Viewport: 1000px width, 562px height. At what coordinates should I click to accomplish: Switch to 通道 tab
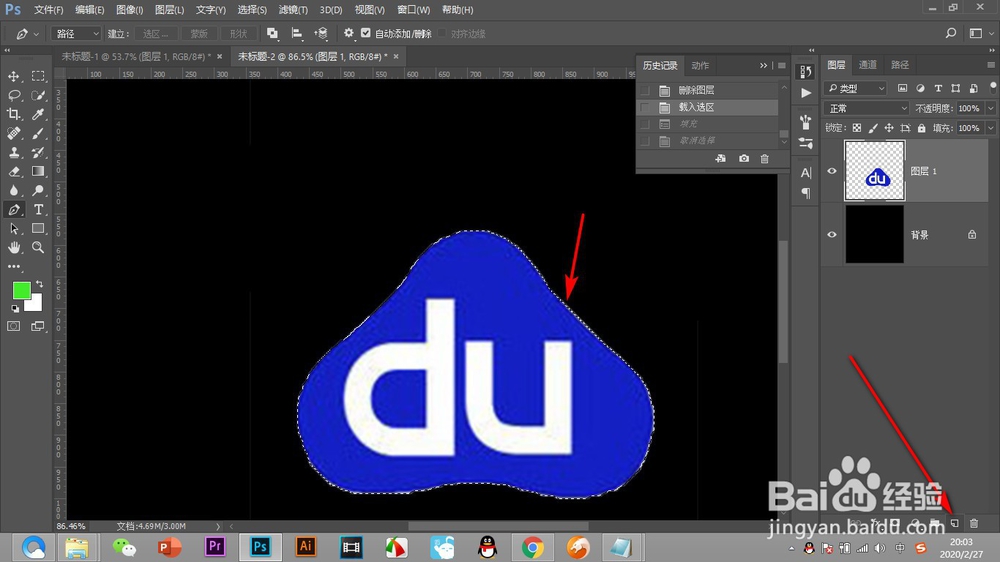(867, 64)
